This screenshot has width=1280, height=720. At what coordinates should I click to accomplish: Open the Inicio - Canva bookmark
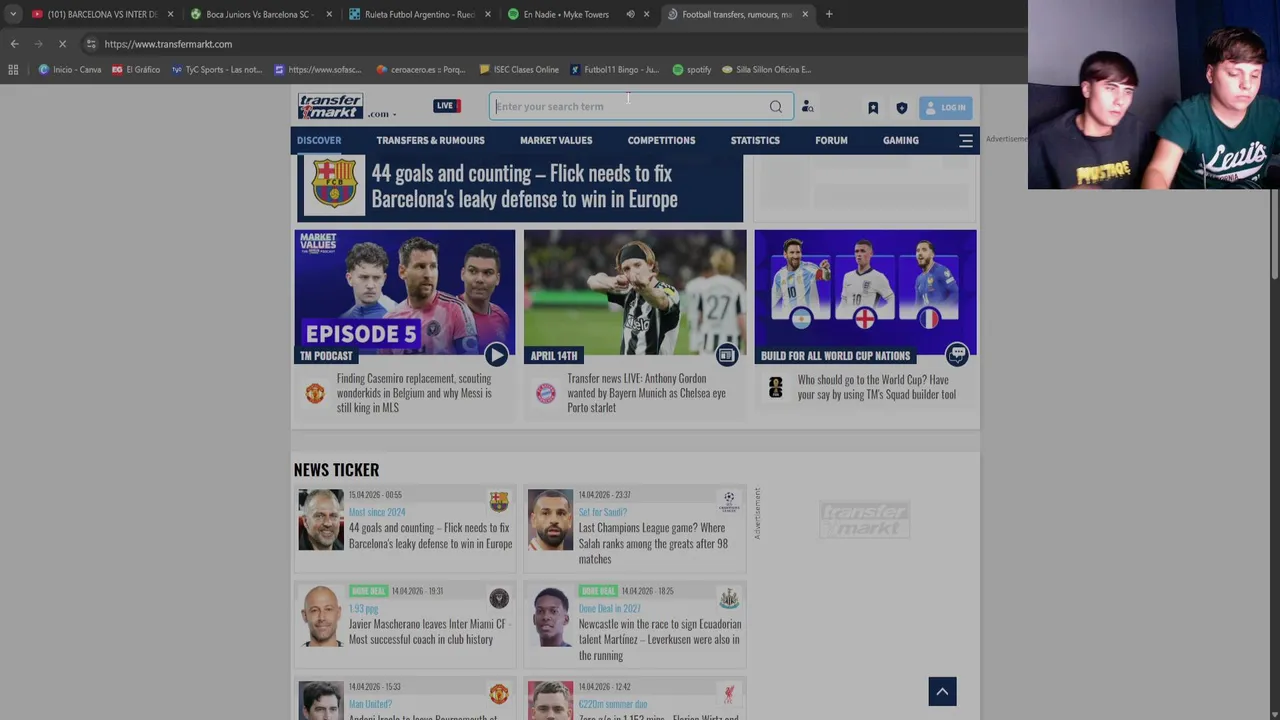pos(70,70)
